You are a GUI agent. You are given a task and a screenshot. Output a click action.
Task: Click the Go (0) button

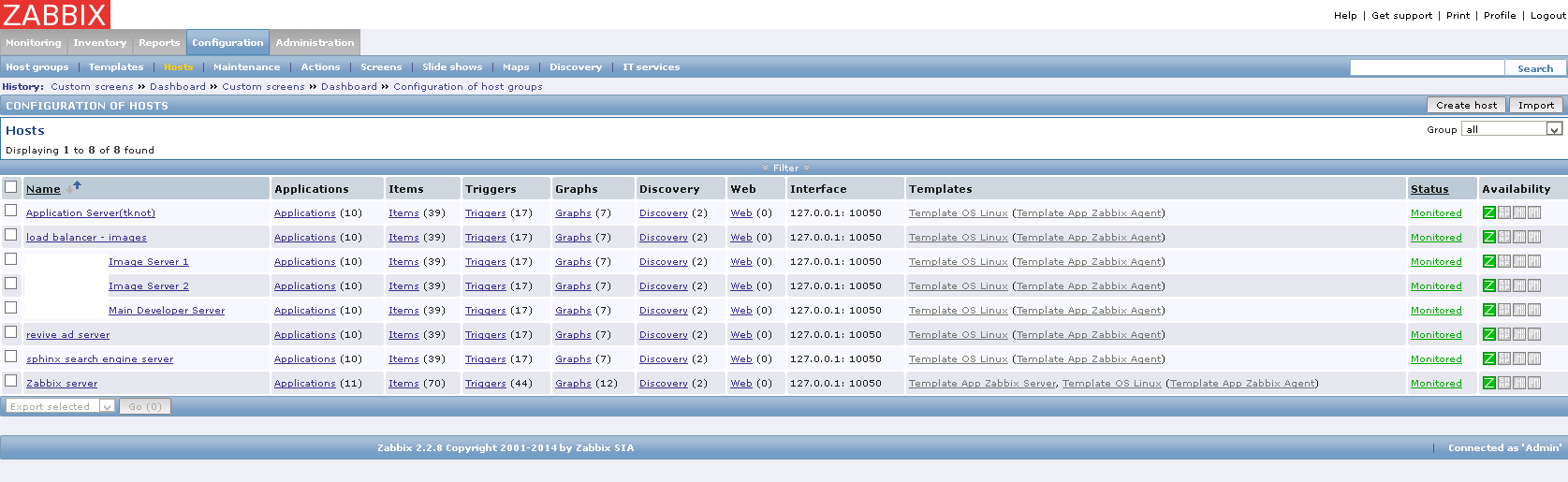coord(145,406)
